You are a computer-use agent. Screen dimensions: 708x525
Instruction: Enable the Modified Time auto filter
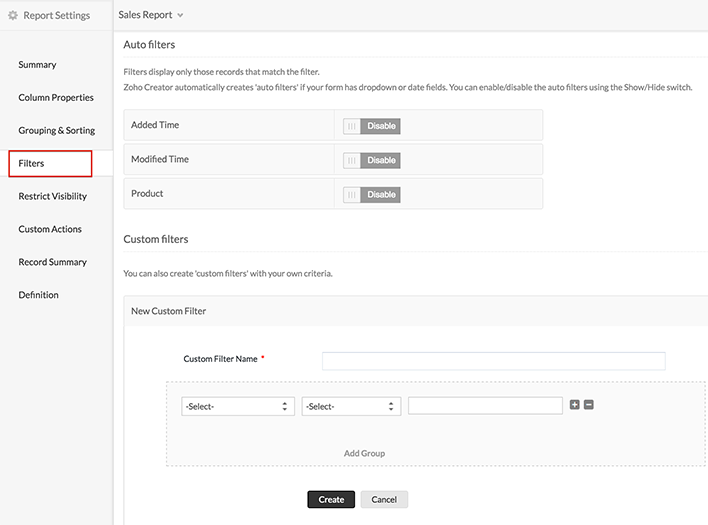pos(371,160)
